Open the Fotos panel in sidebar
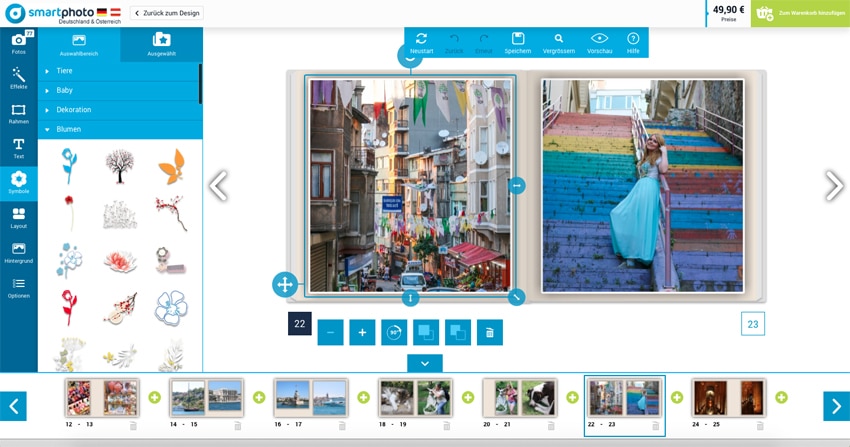Viewport: 850px width, 447px height. pyautogui.click(x=18, y=43)
